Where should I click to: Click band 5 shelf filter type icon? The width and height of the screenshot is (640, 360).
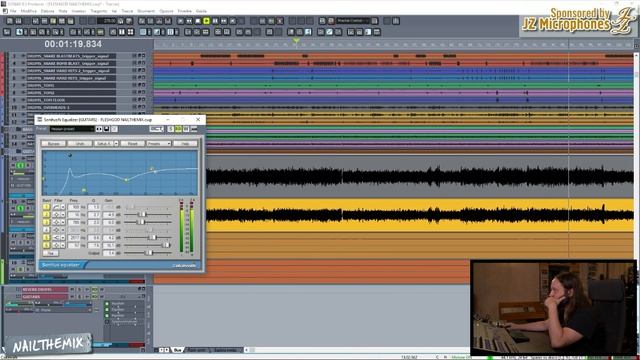pyautogui.click(x=56, y=238)
